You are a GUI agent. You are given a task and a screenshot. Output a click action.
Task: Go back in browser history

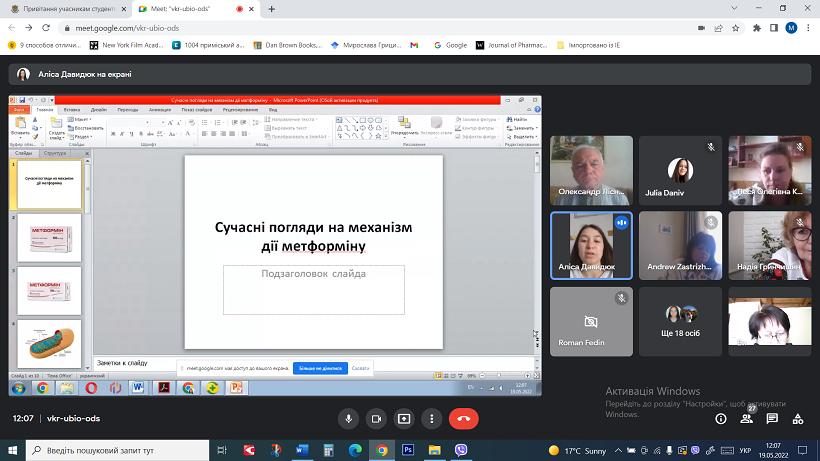coord(12,28)
